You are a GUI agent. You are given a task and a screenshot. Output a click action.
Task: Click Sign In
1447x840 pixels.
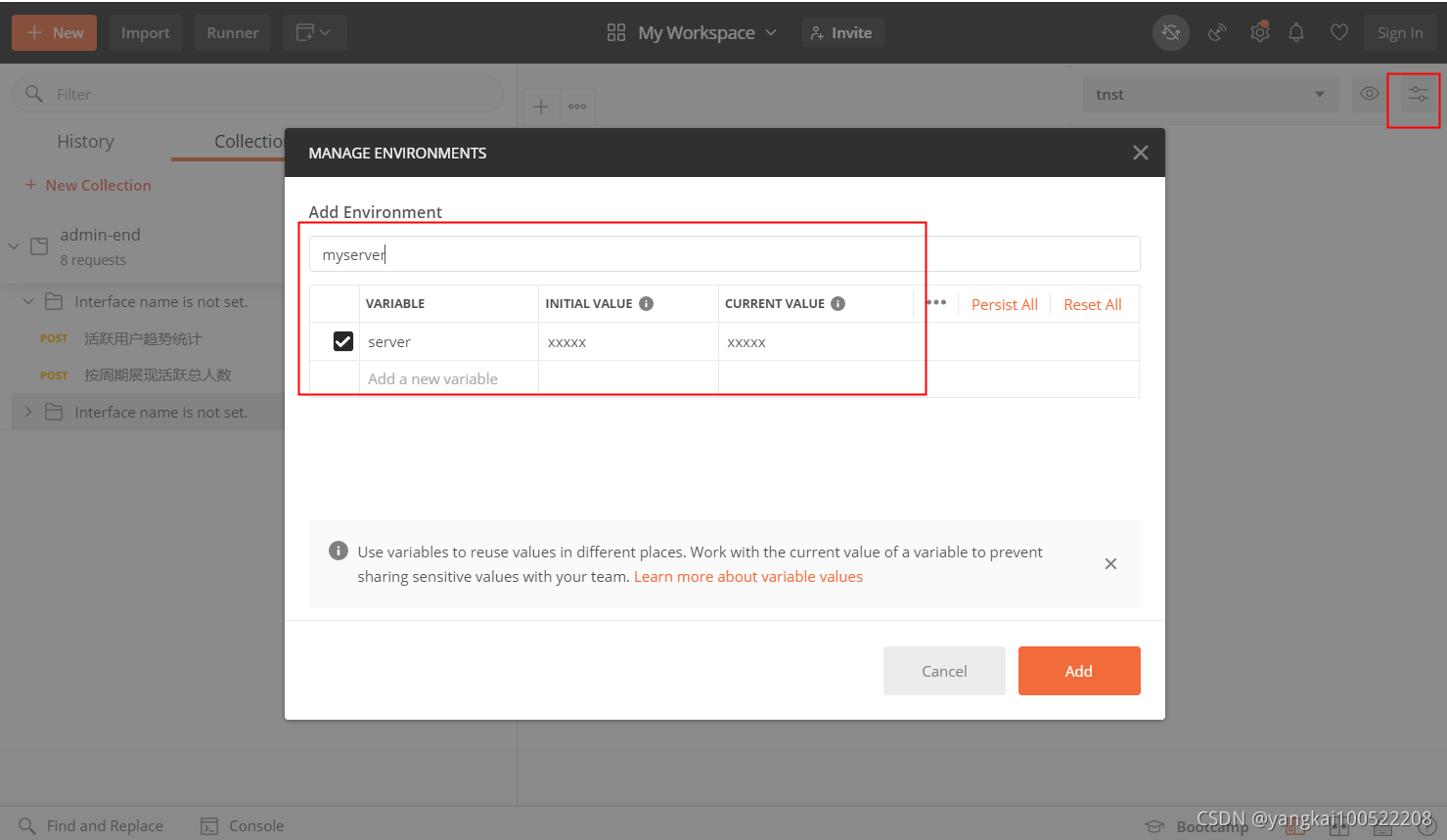point(1400,32)
